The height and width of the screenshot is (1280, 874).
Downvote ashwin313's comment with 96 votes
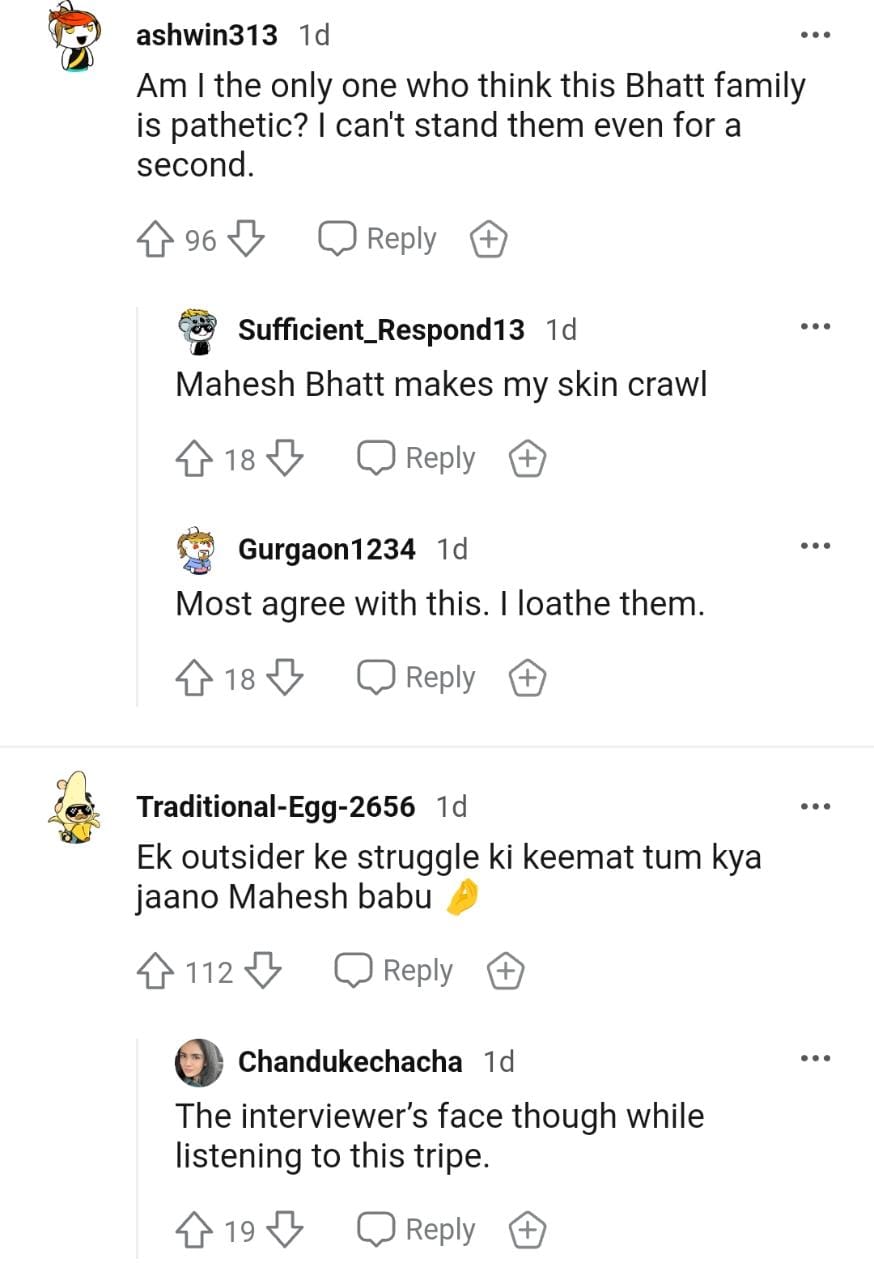(246, 240)
